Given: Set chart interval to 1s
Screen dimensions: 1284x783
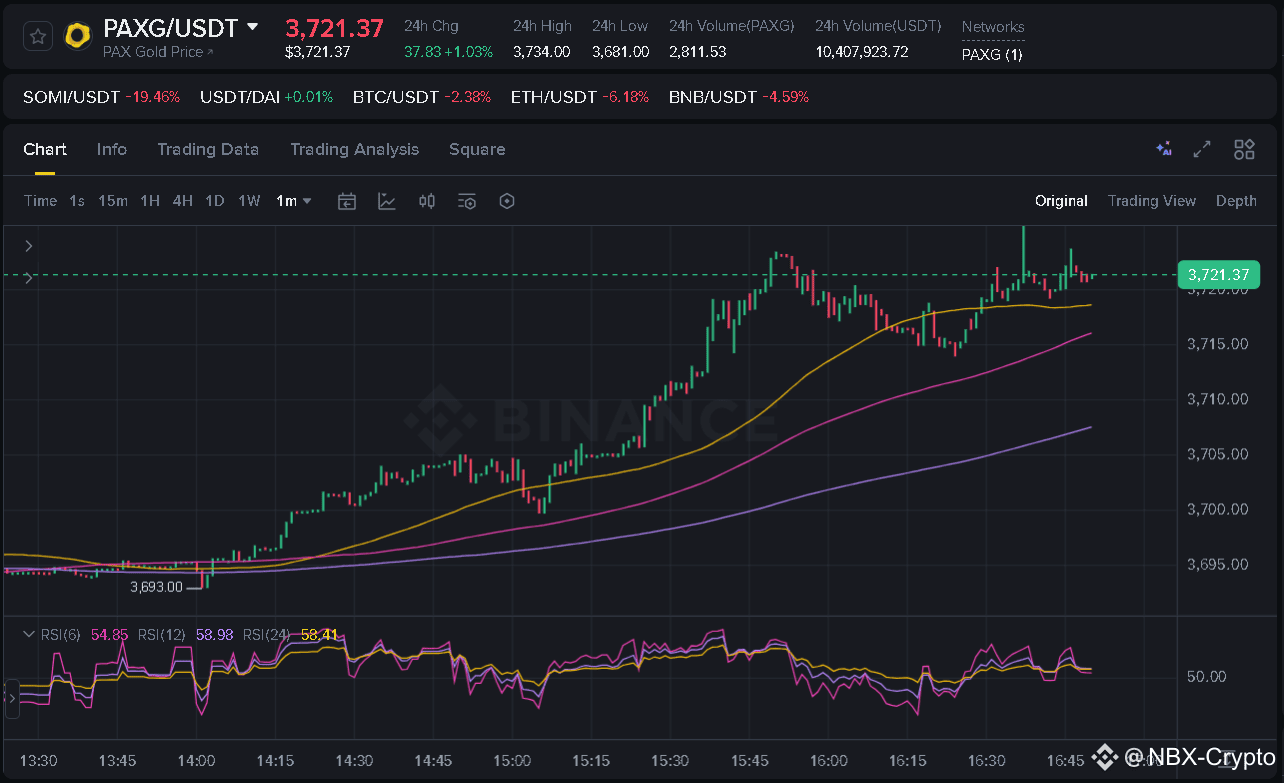Looking at the screenshot, I should (x=77, y=201).
